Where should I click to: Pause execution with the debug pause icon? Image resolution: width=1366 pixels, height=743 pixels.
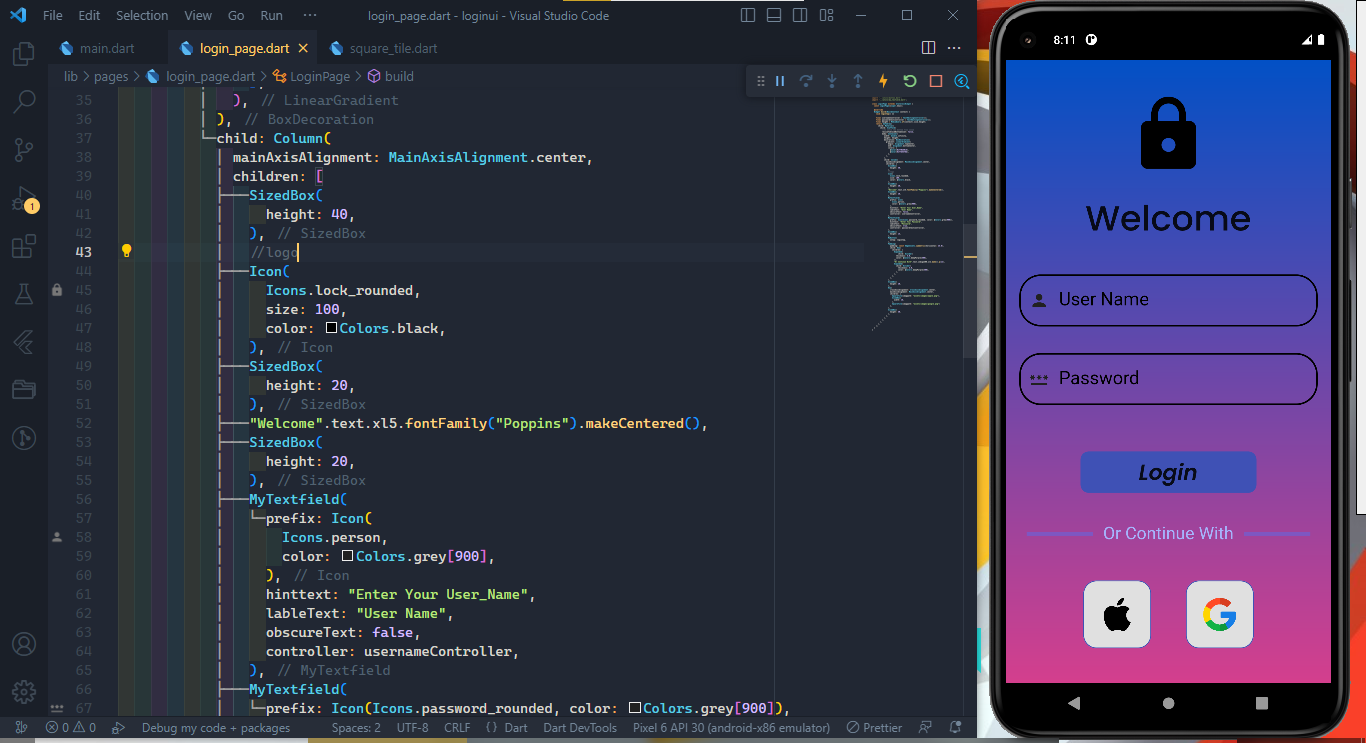[780, 81]
